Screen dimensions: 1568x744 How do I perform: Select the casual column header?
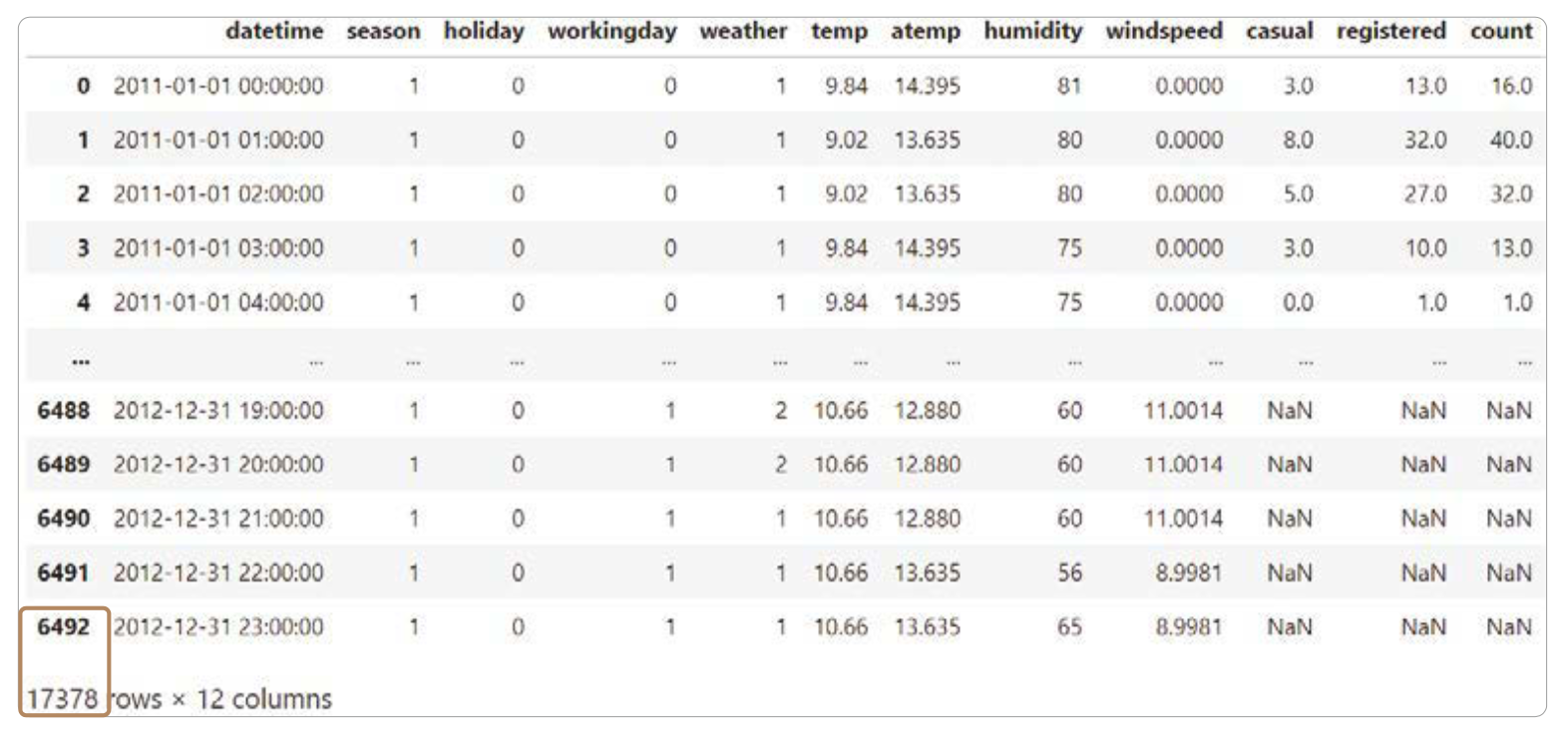click(1279, 32)
